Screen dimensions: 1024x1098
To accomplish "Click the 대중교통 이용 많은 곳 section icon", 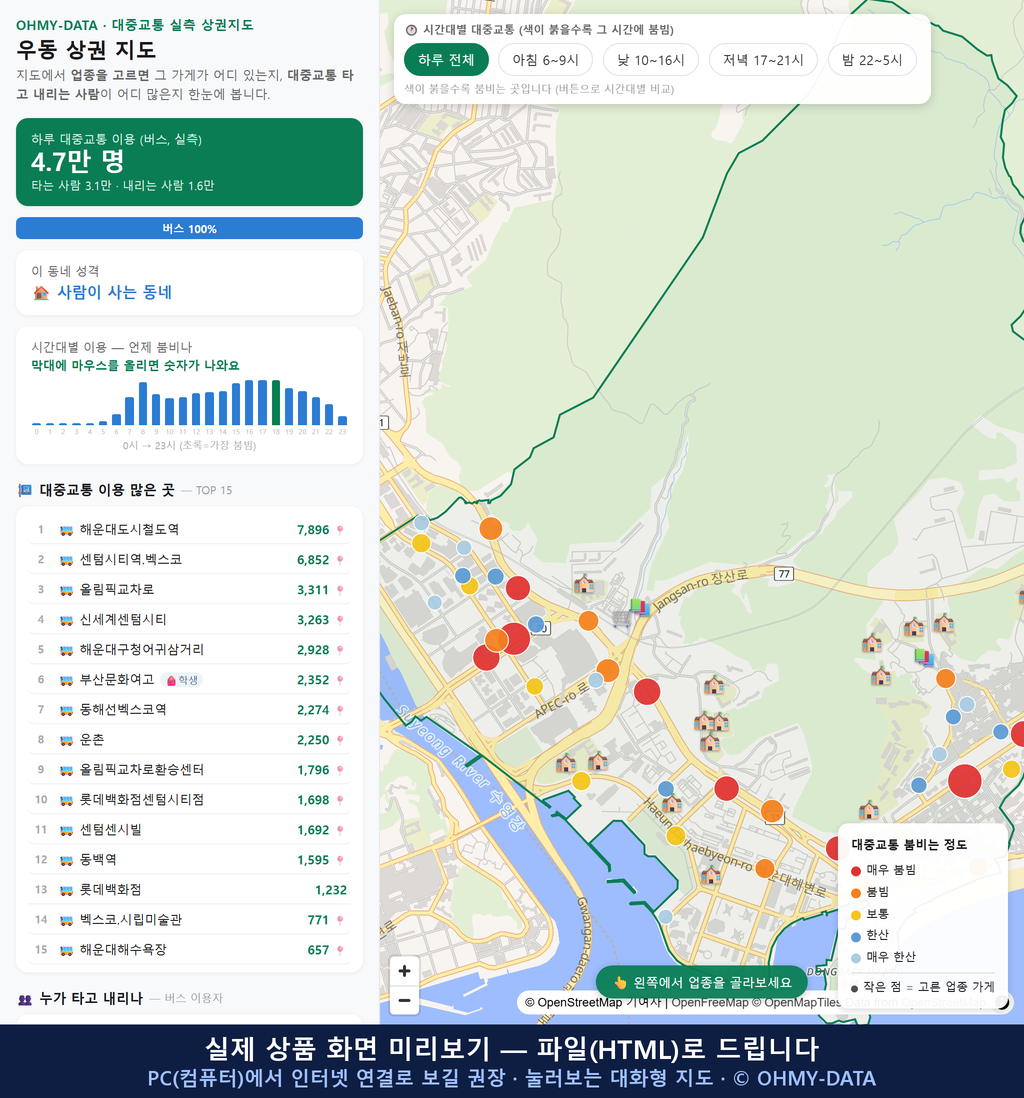I will pos(25,490).
